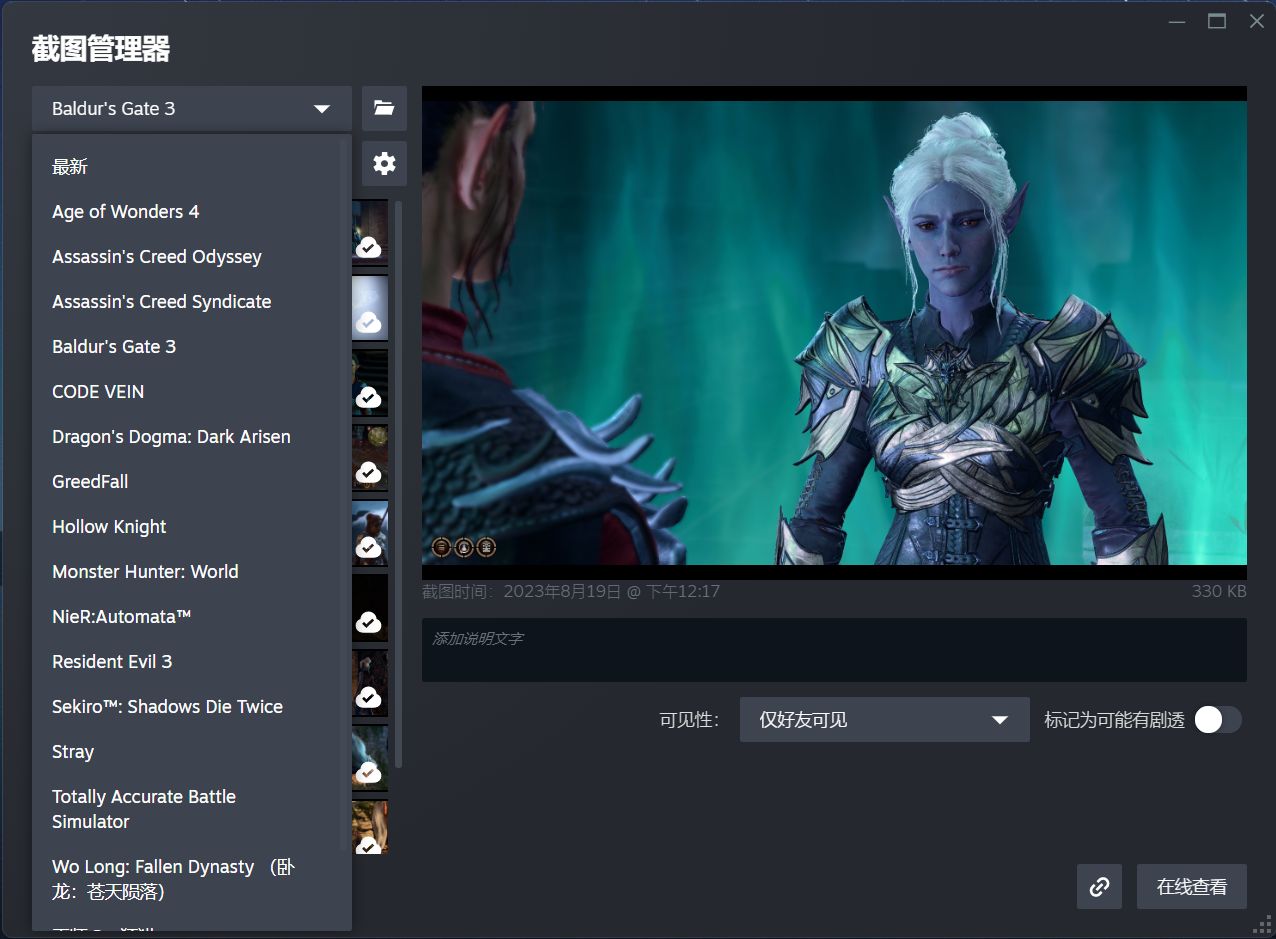Expand the Baldur's Gate 3 game dropdown
The image size is (1276, 939).
(192, 108)
